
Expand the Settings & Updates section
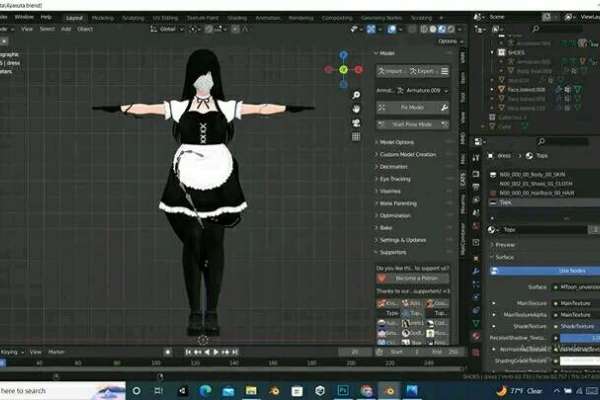[x=403, y=240]
